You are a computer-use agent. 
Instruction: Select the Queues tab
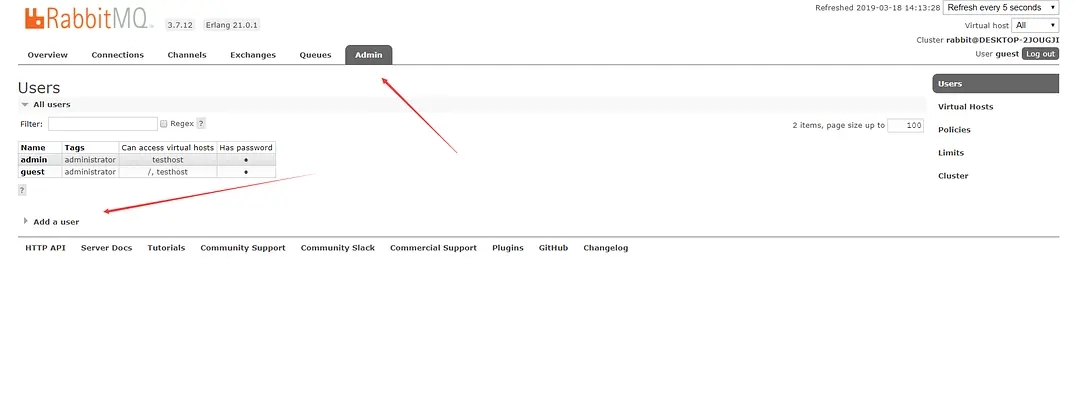click(315, 55)
